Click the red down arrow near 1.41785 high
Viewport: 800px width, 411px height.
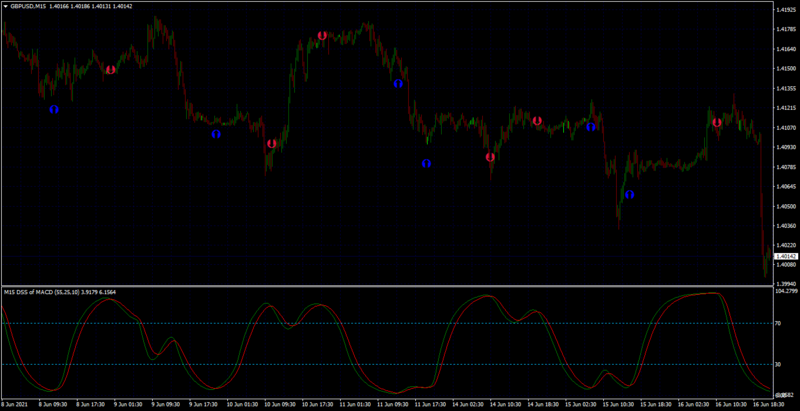pos(322,36)
